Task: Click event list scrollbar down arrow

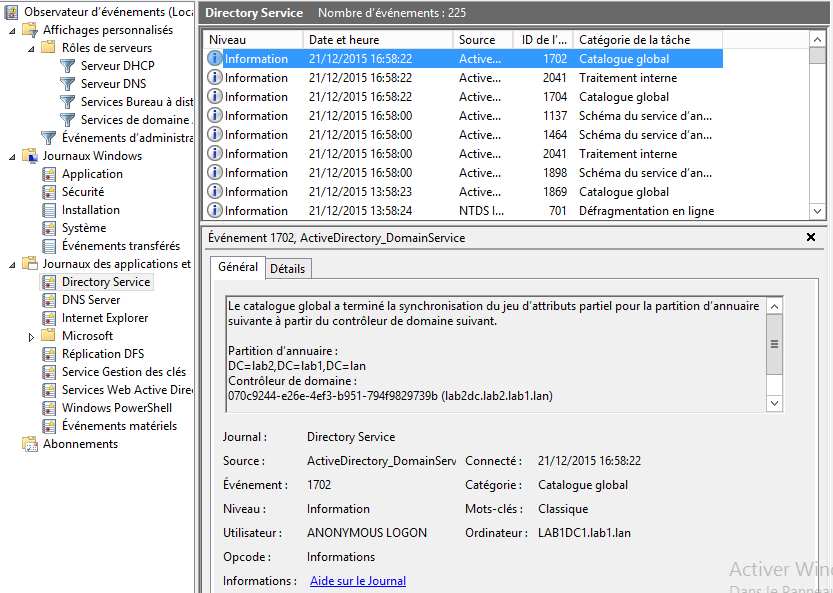Action: coord(817,211)
